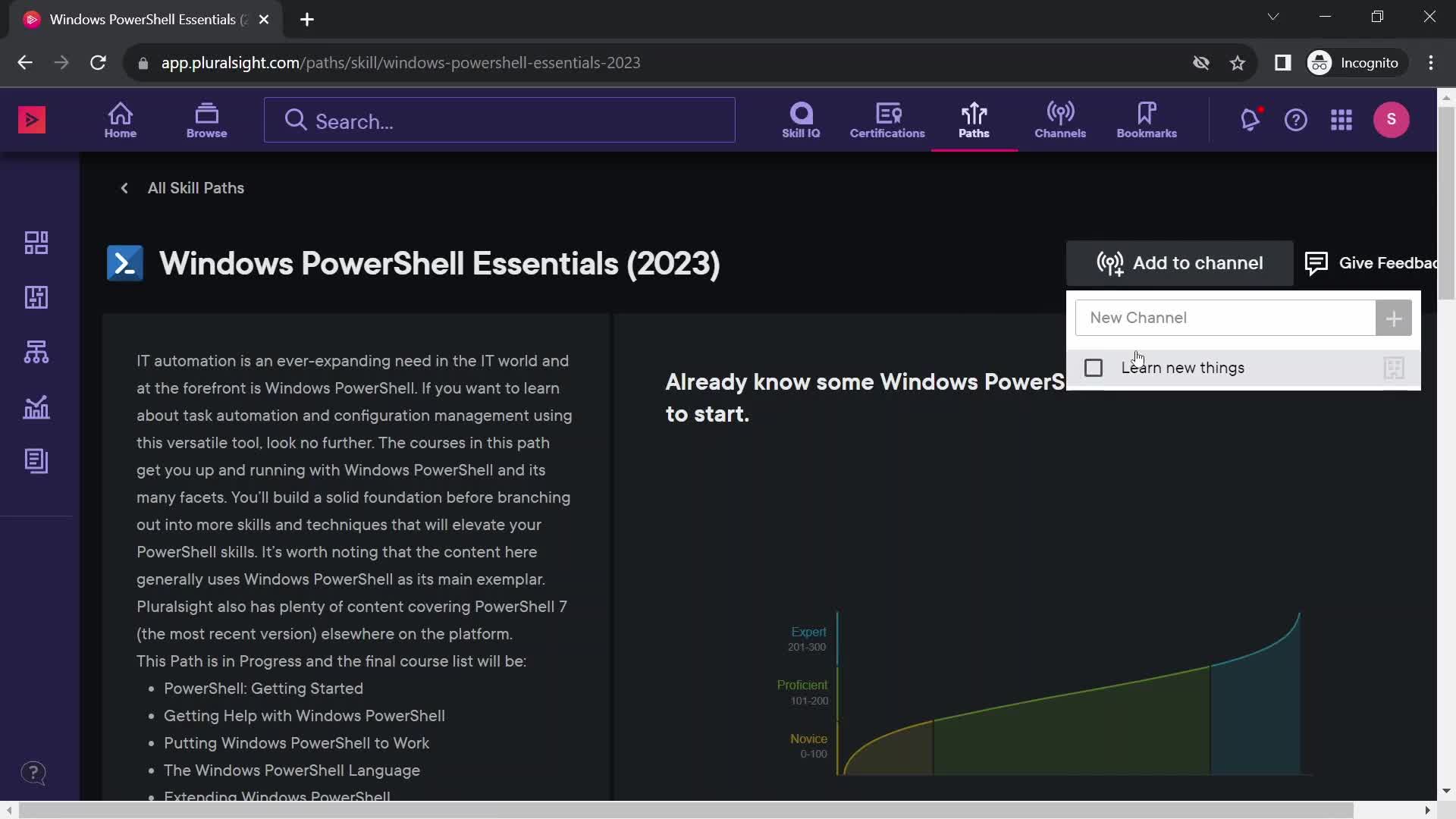Click the plus icon to add channel
1456x819 pixels.
click(1395, 318)
